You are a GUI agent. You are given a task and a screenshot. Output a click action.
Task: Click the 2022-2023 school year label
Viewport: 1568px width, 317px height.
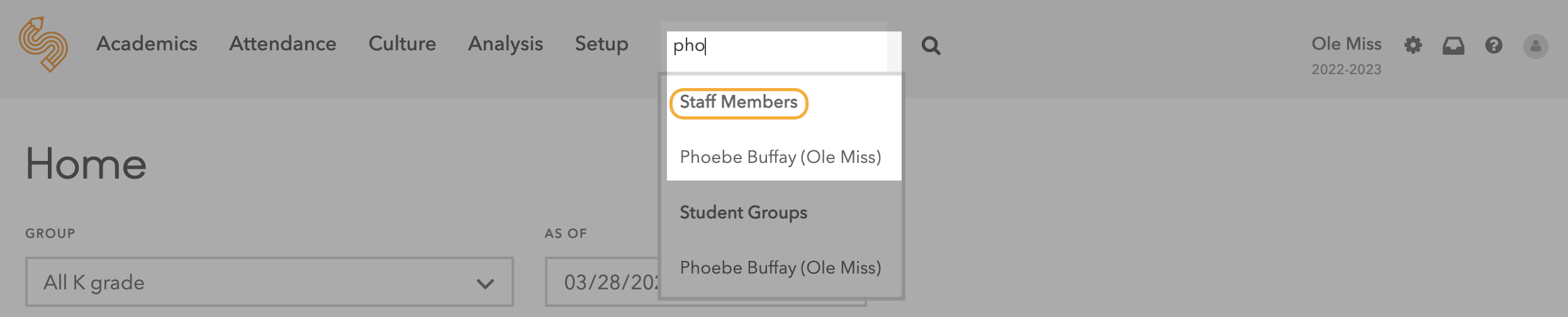(x=1346, y=70)
